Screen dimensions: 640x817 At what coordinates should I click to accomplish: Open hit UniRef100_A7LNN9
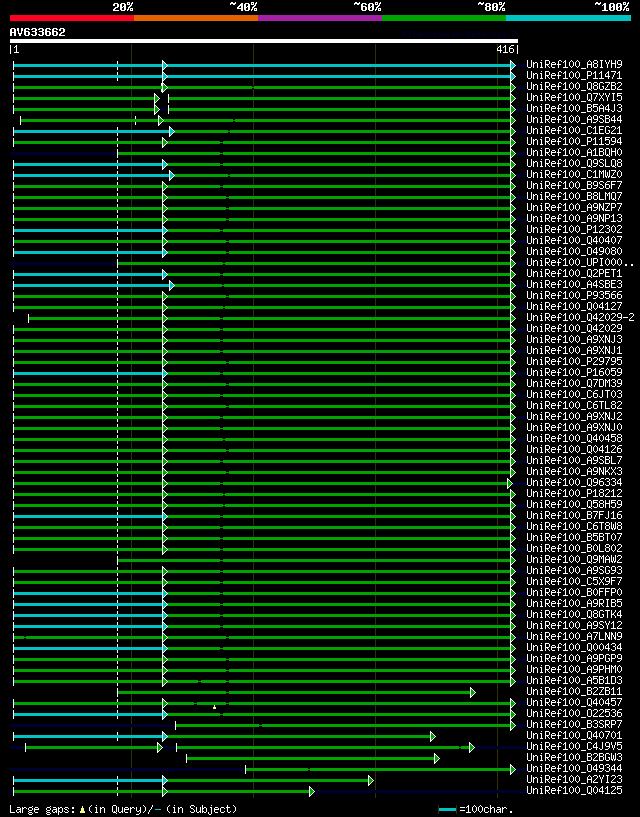click(x=574, y=637)
